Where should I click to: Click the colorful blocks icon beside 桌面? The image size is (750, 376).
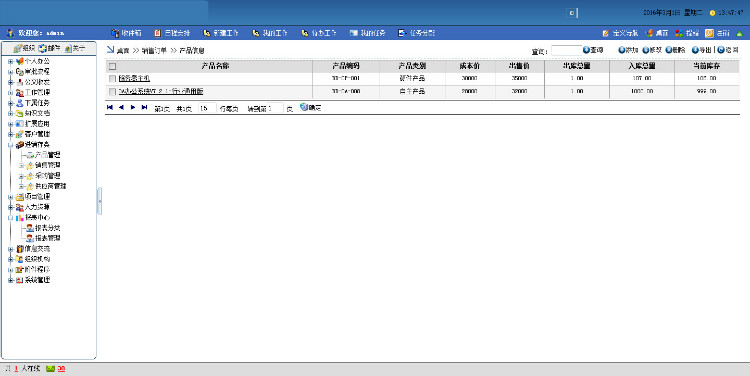coord(679,33)
